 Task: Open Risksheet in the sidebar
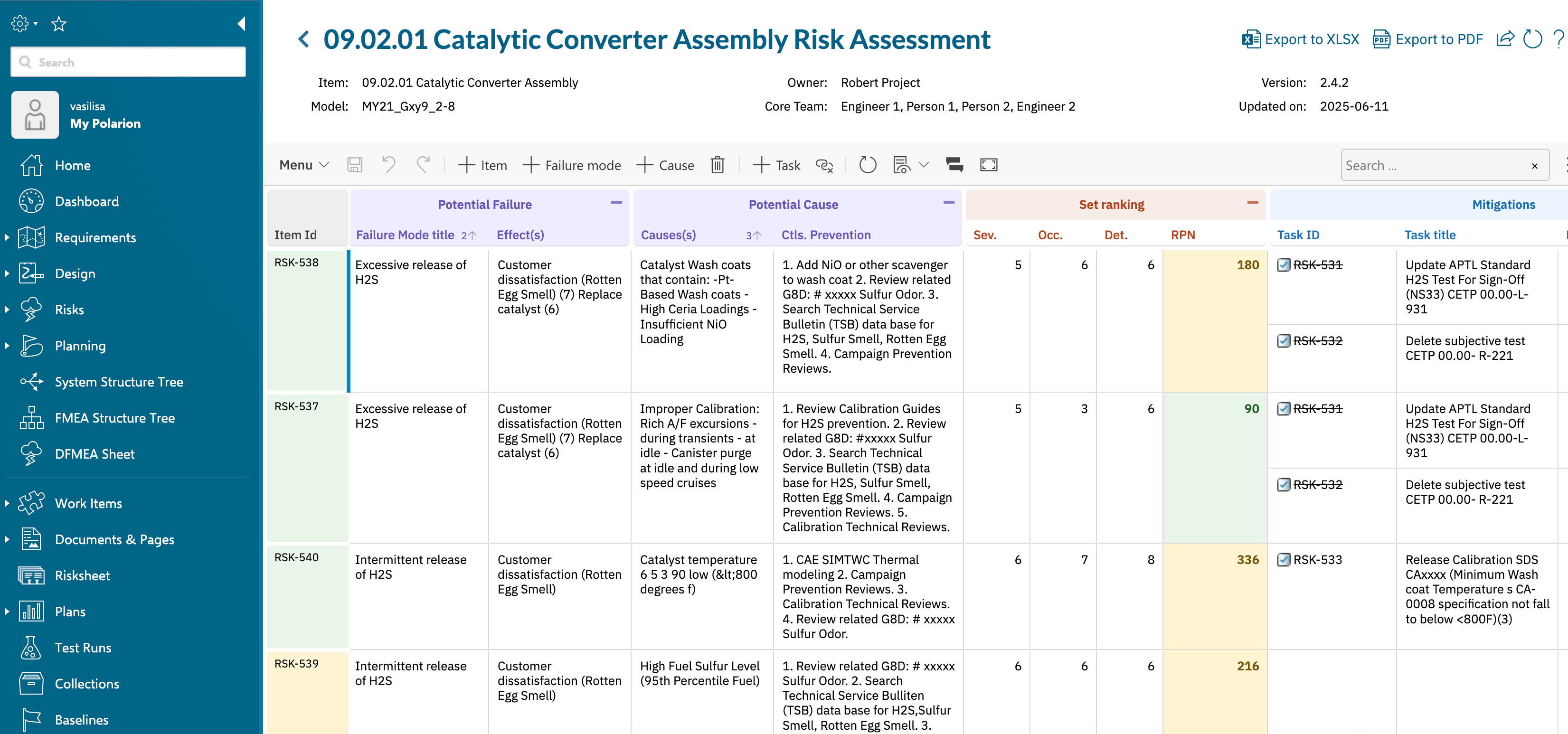click(82, 576)
